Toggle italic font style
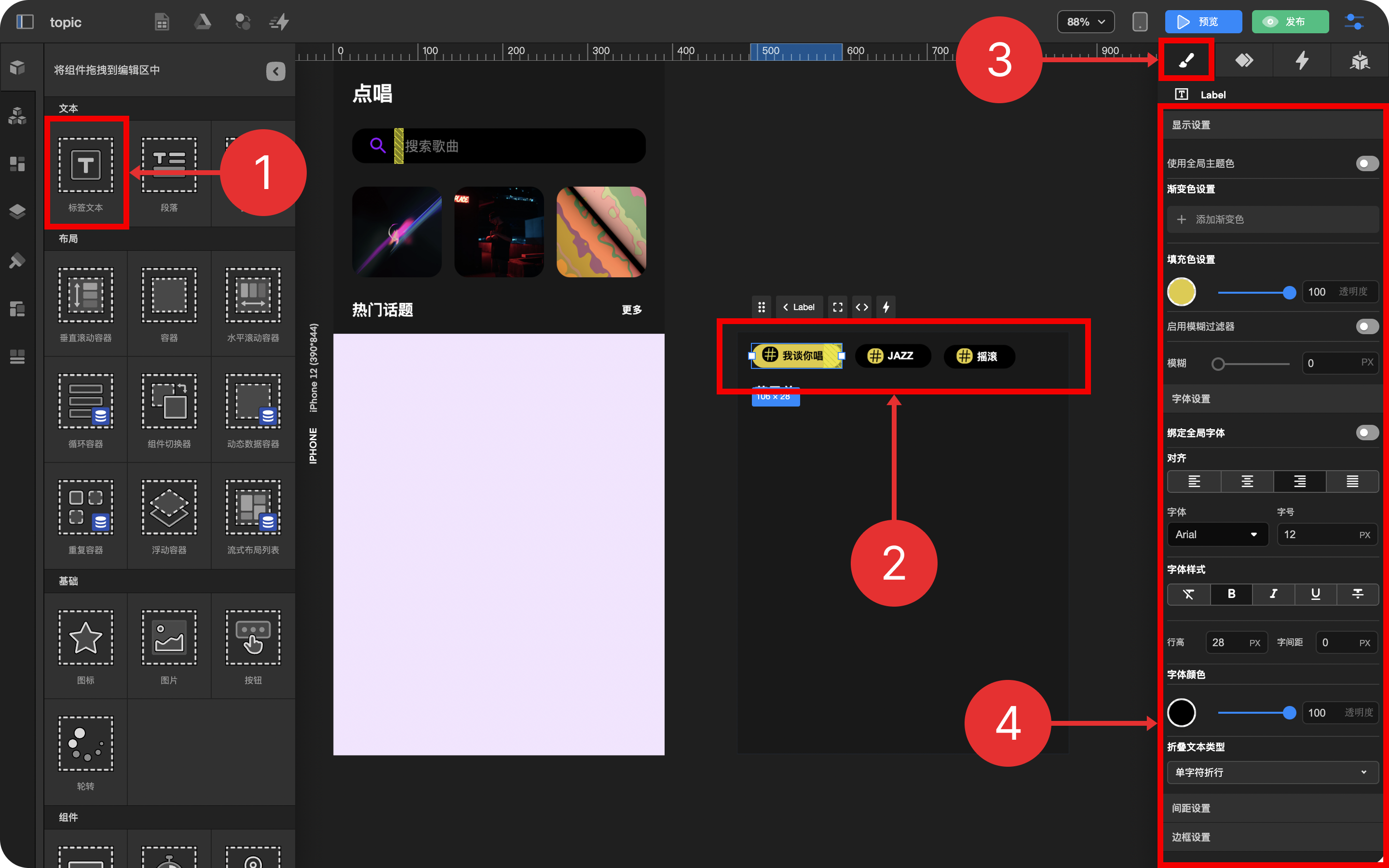 pyautogui.click(x=1273, y=594)
